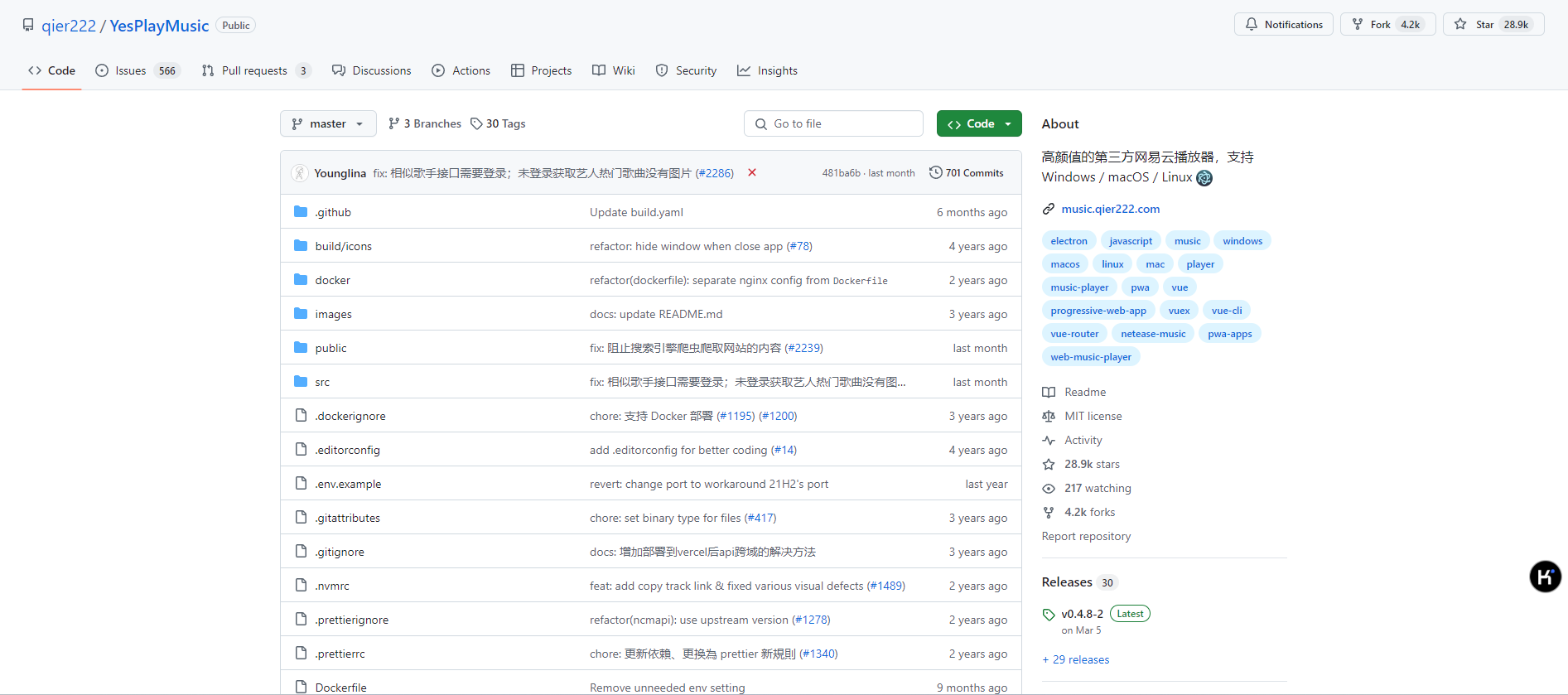Click the .gitattributes file icon
The width and height of the screenshot is (1568, 695).
click(301, 517)
